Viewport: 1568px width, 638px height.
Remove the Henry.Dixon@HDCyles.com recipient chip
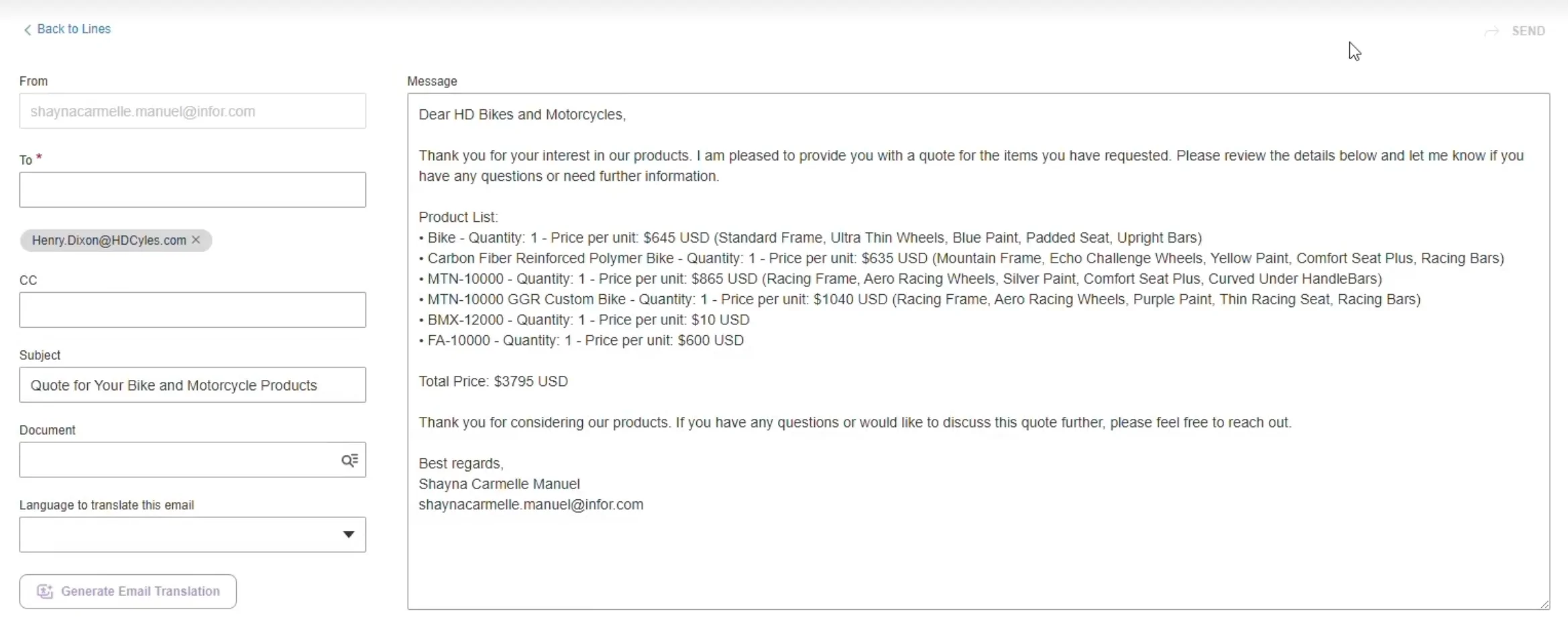196,240
